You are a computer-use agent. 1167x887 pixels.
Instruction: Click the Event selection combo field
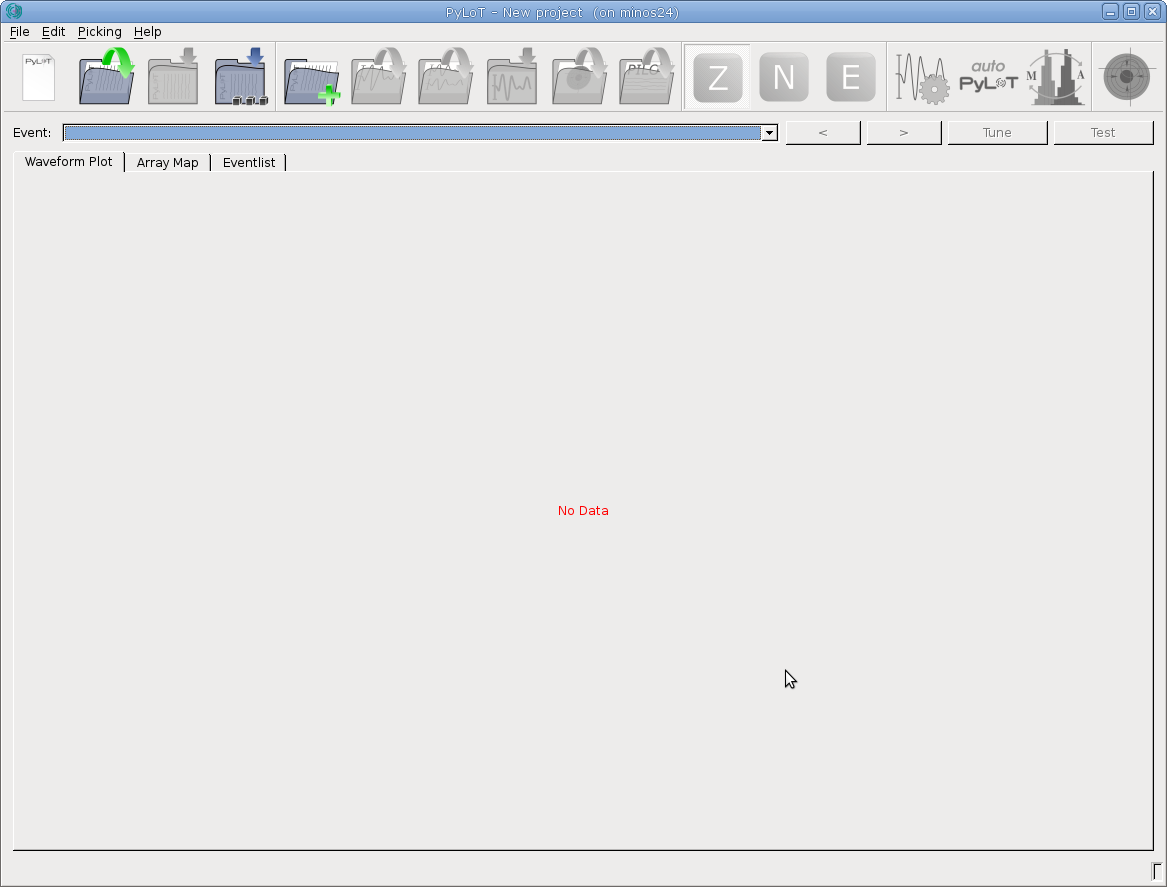click(411, 133)
